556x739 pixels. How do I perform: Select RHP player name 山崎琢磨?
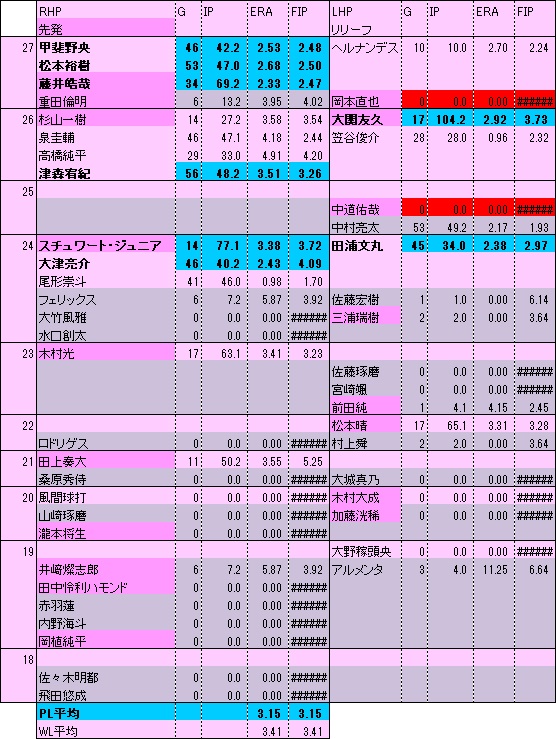pos(106,515)
